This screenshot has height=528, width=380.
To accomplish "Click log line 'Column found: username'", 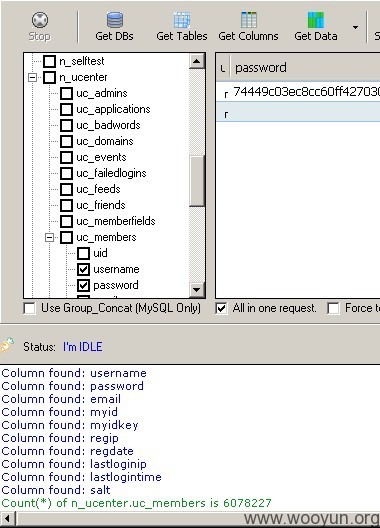I will [74, 373].
